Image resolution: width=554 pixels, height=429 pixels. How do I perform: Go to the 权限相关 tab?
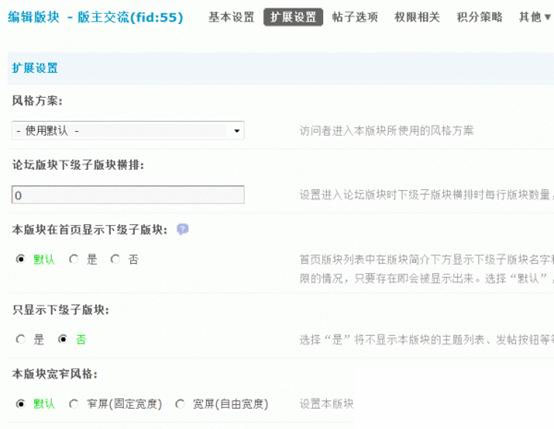[x=417, y=17]
